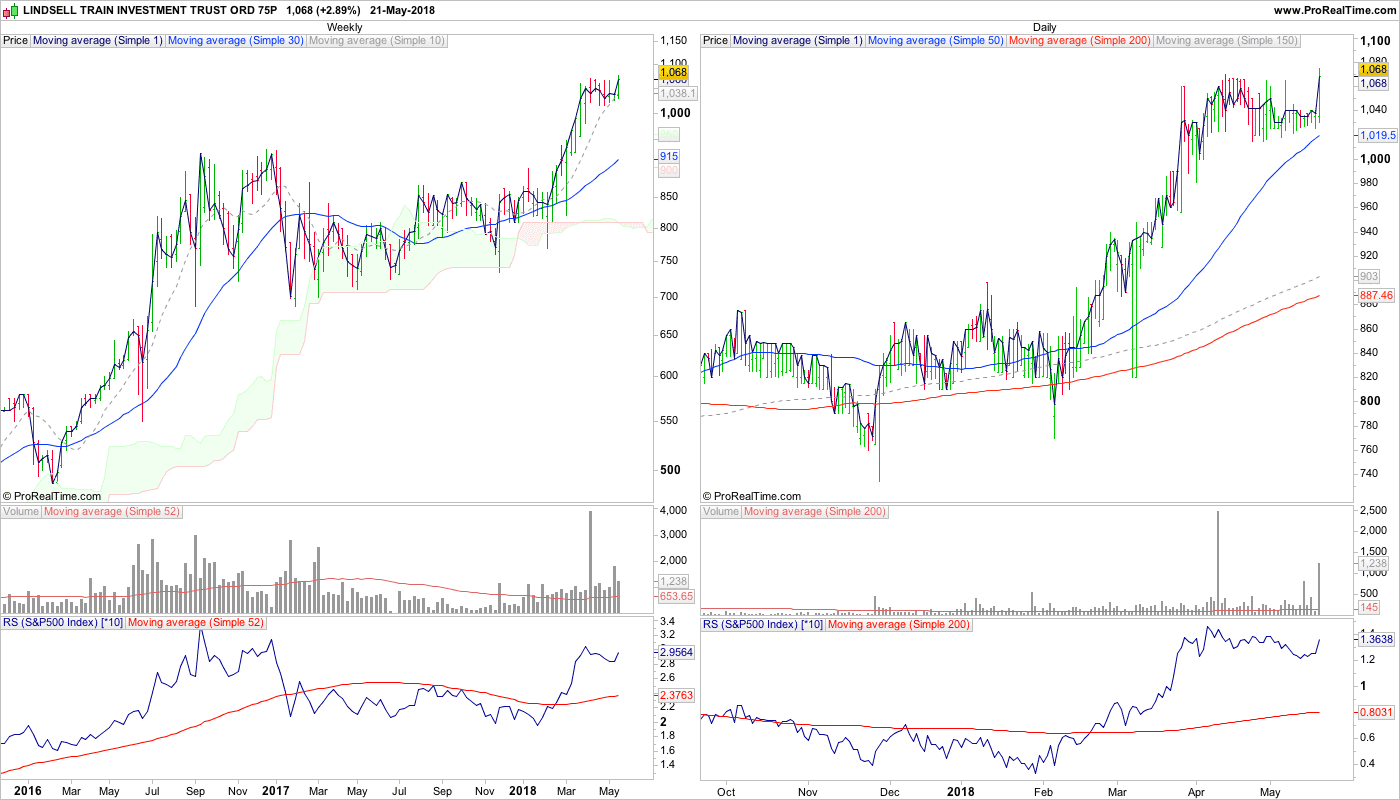Select Moving average (Simple 52) in Weekly volume panel
1400x800 pixels.
[113, 512]
